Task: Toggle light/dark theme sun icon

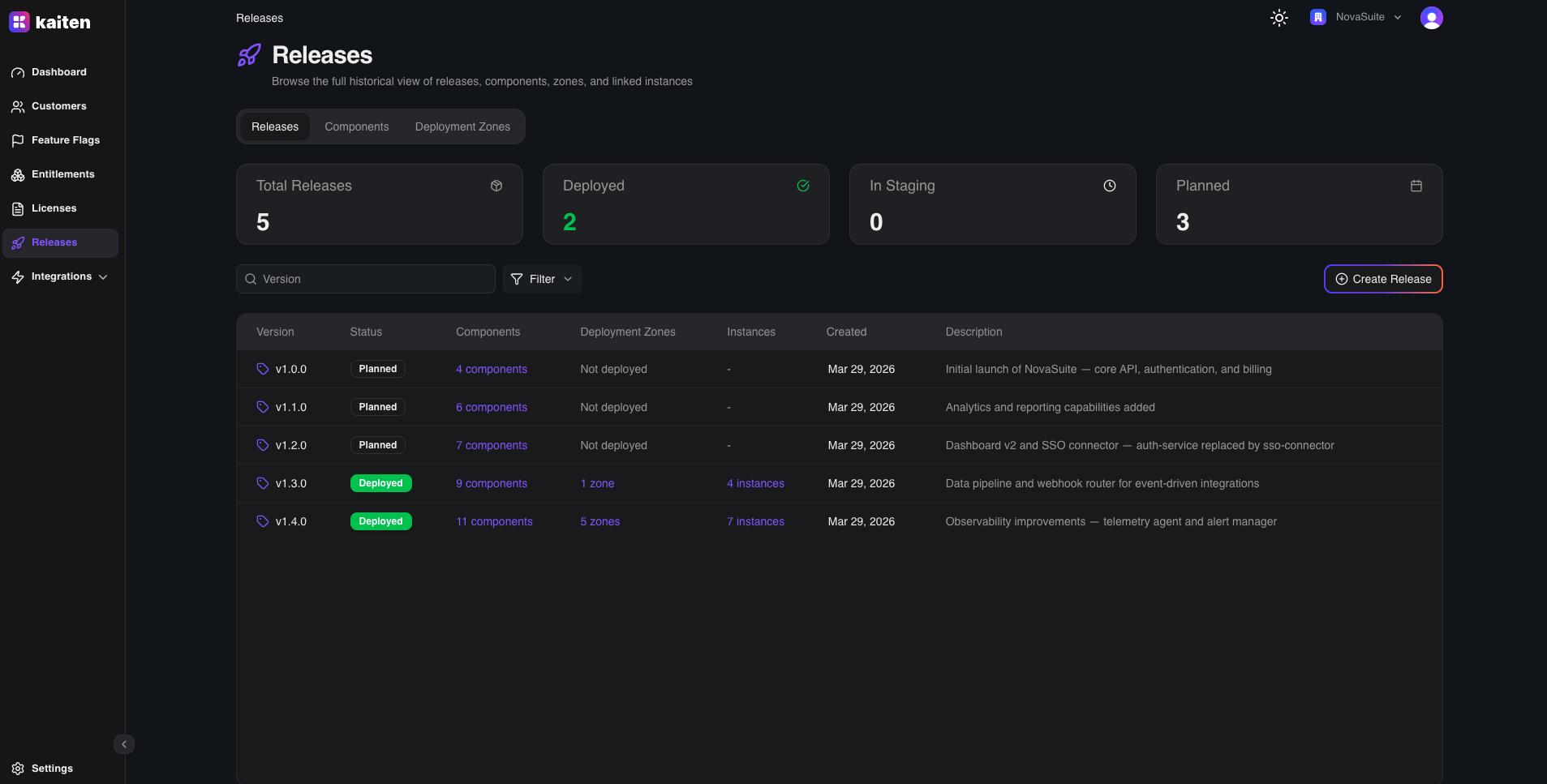Action: [1278, 18]
